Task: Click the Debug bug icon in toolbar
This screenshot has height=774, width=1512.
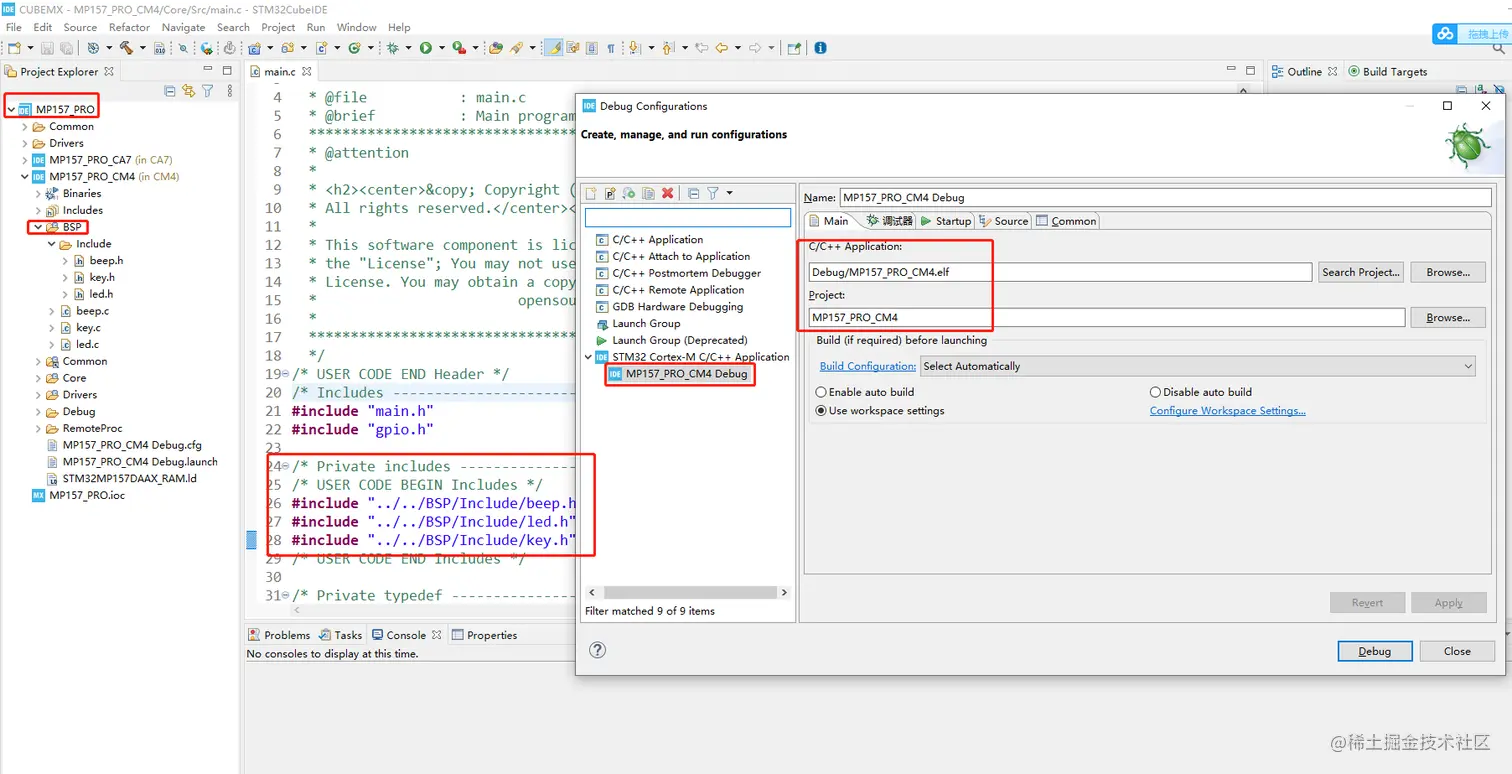Action: tap(393, 48)
